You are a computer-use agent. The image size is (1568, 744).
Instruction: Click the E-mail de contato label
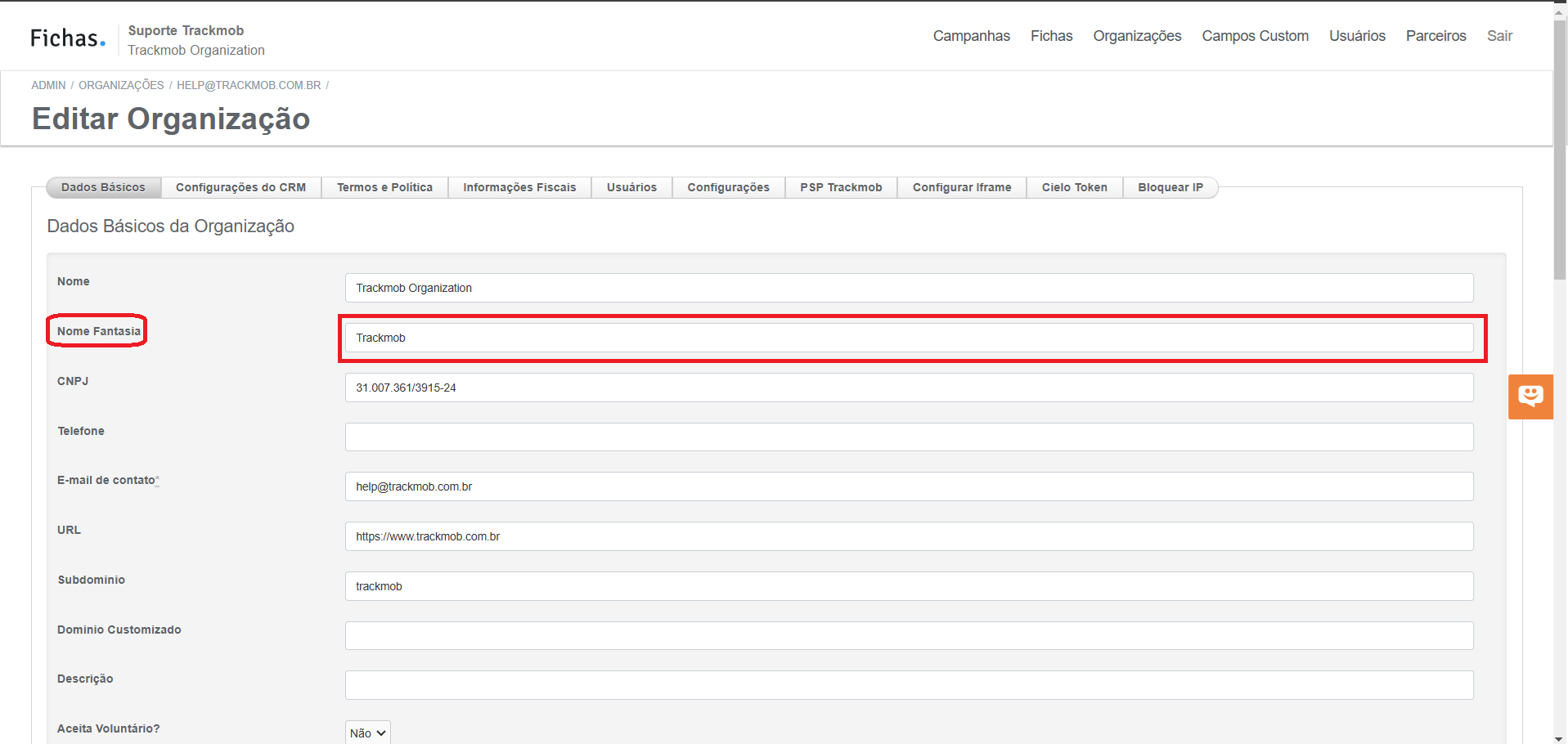click(x=107, y=480)
